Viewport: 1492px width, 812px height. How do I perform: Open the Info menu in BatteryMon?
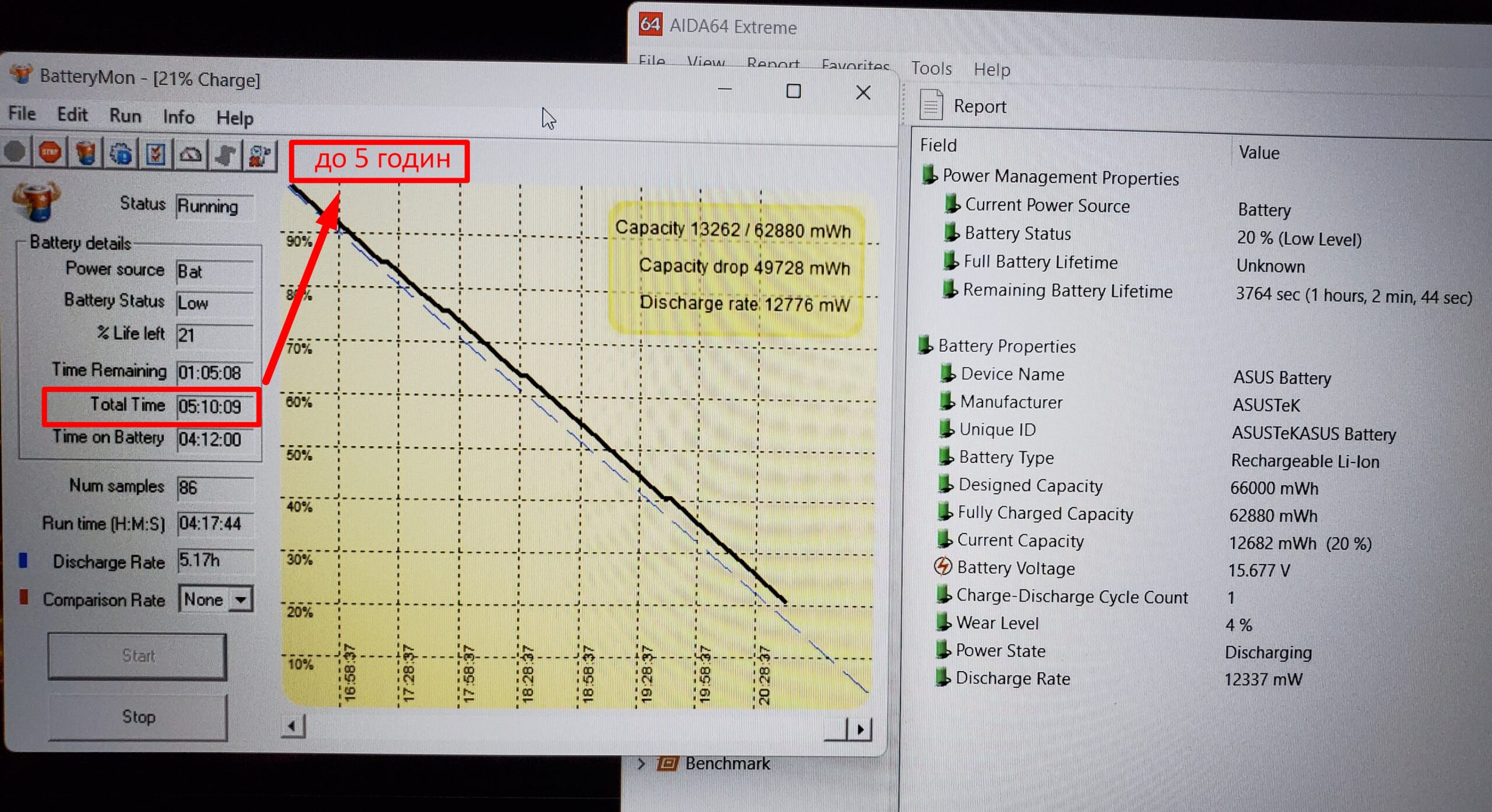tap(178, 116)
